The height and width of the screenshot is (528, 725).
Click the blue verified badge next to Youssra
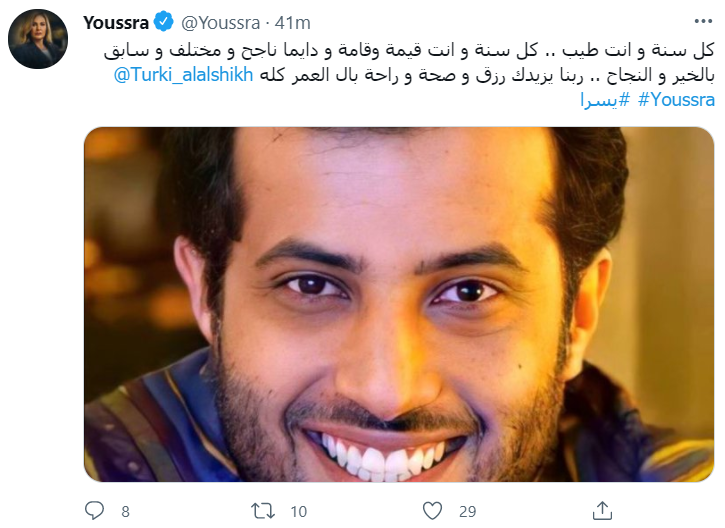coord(163,22)
